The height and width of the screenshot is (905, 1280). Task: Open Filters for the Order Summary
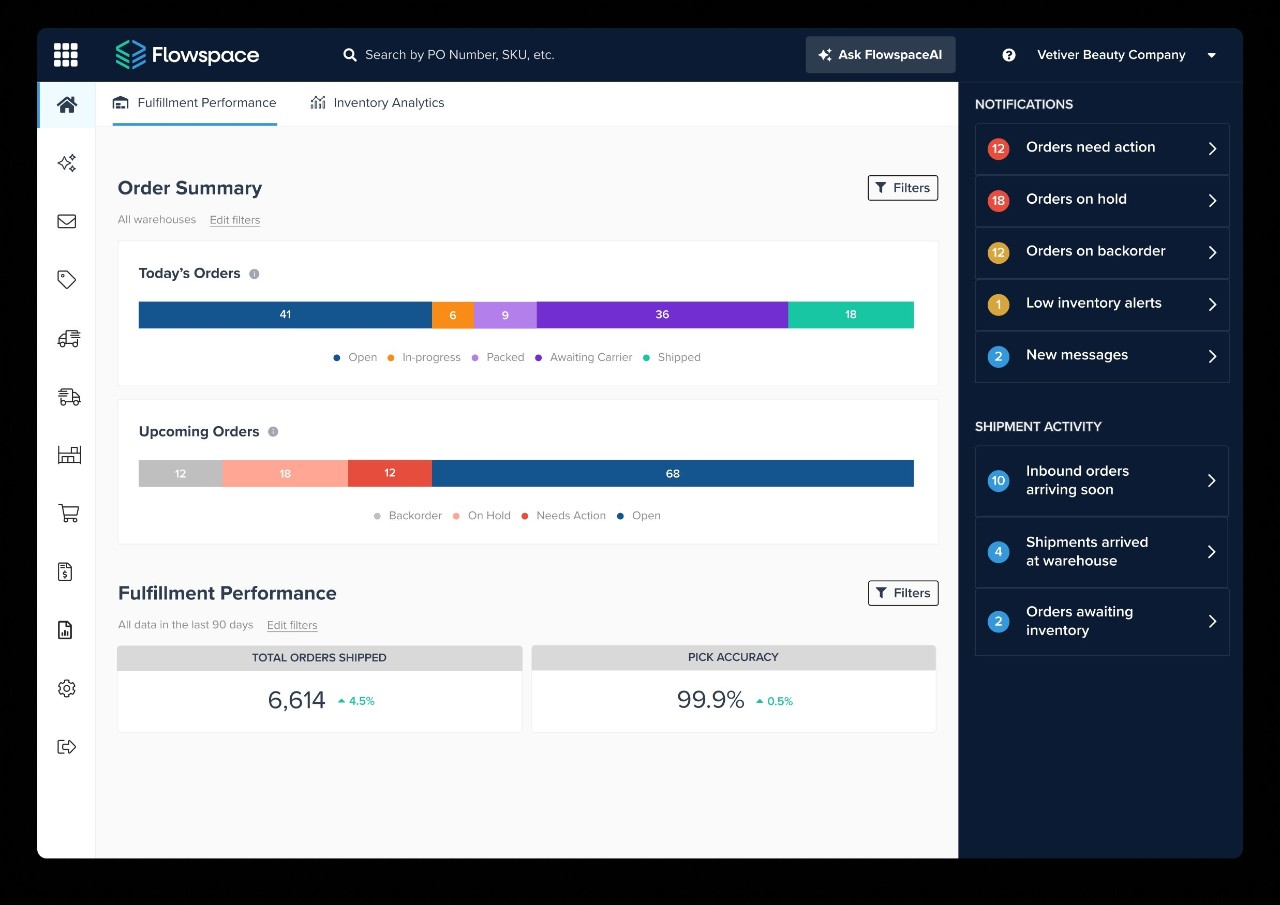[x=902, y=187]
